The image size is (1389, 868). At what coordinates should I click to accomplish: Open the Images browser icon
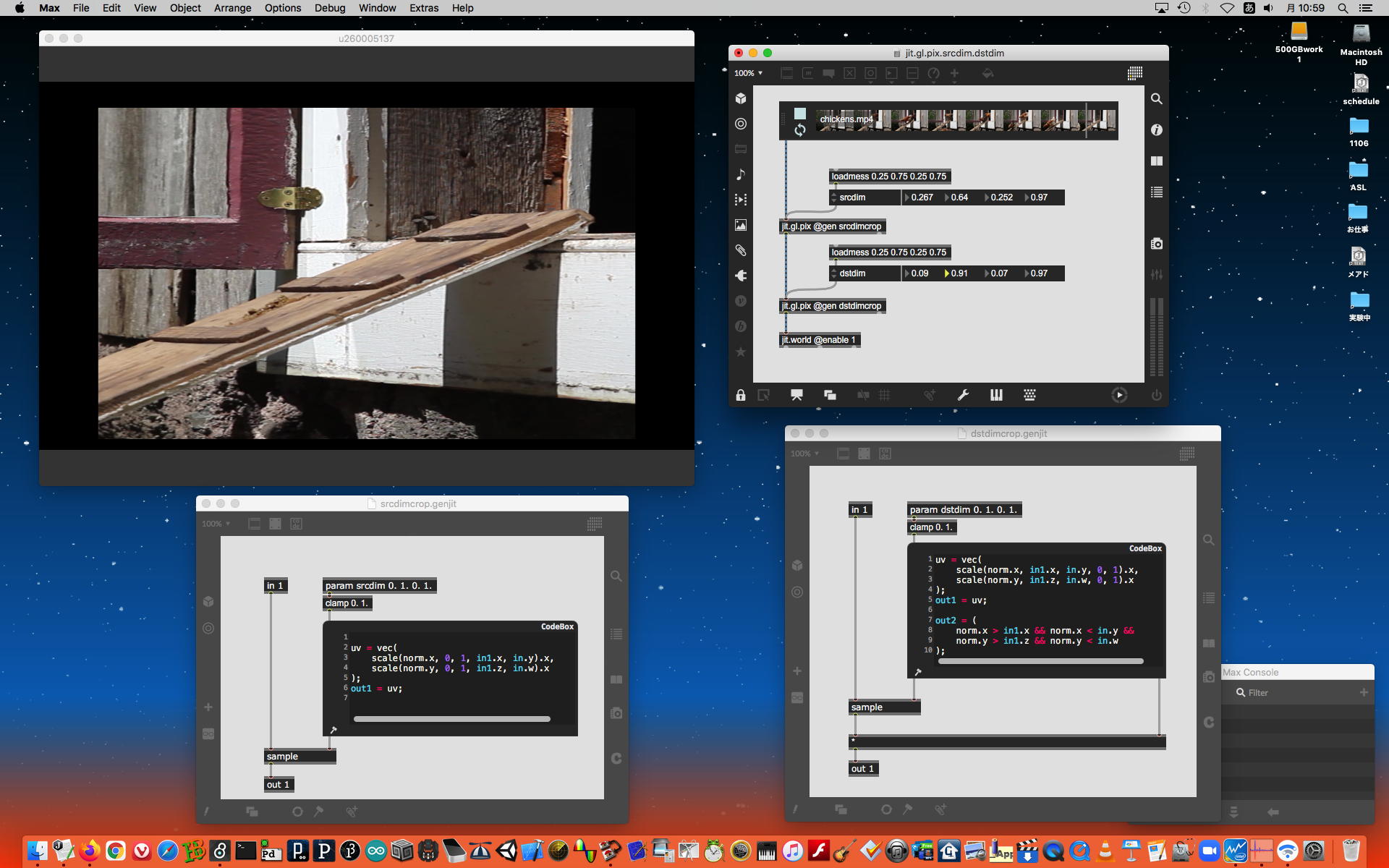[740, 225]
